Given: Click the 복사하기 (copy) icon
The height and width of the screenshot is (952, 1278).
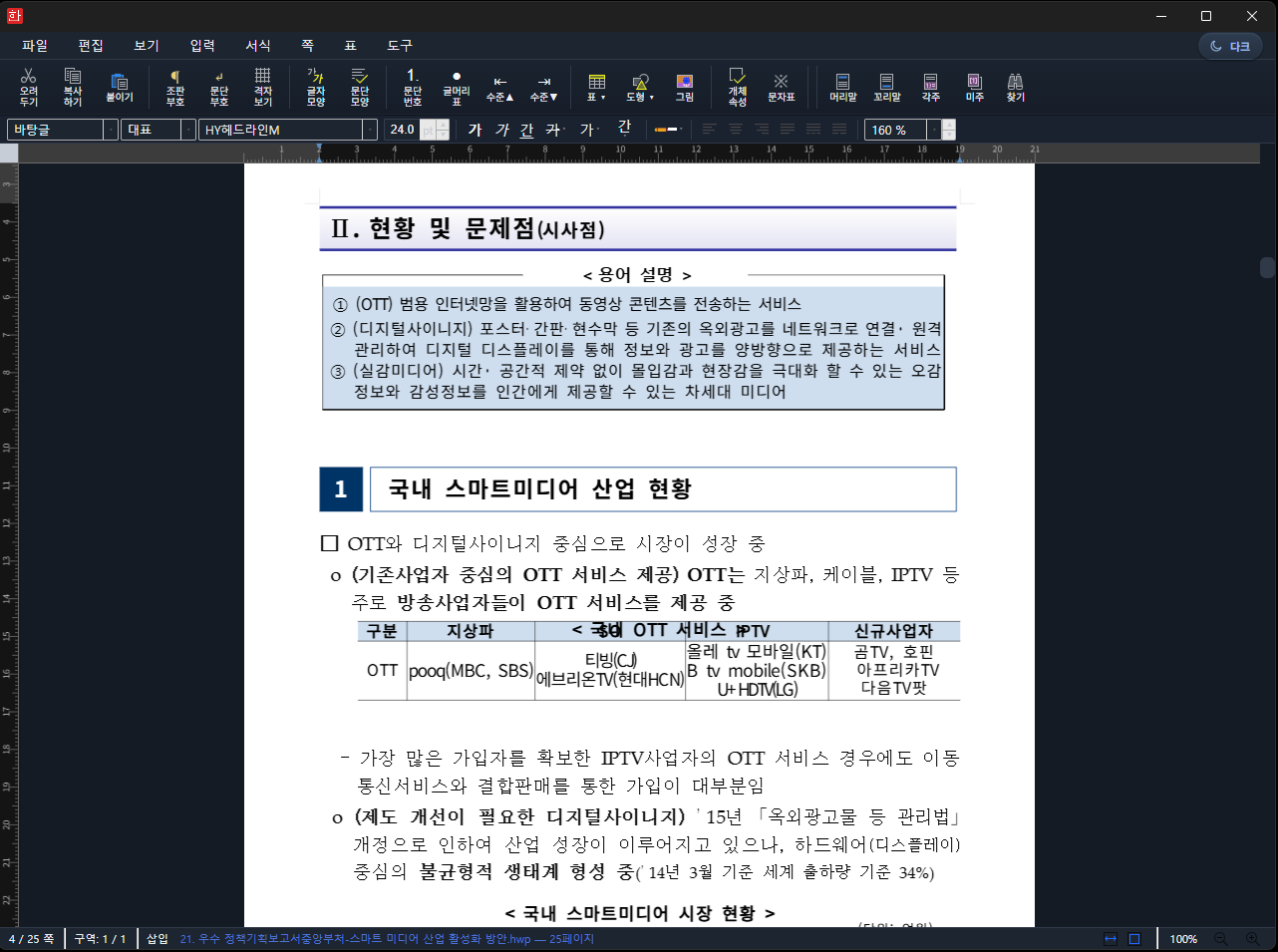Looking at the screenshot, I should (x=73, y=87).
